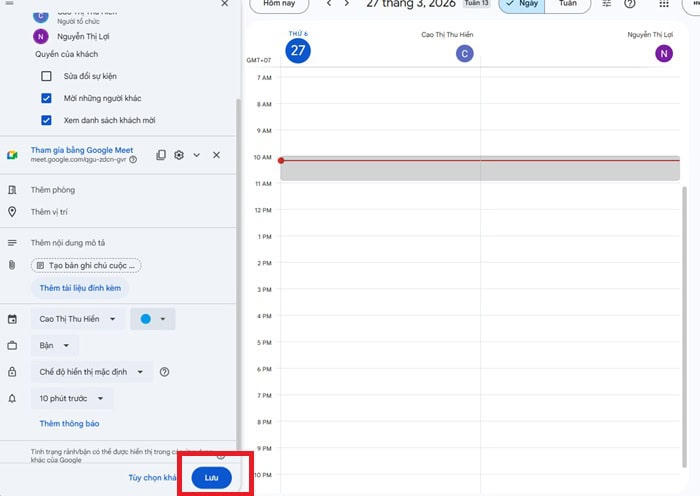
Task: Open the 'Bận' availability dropdown
Action: (56, 345)
